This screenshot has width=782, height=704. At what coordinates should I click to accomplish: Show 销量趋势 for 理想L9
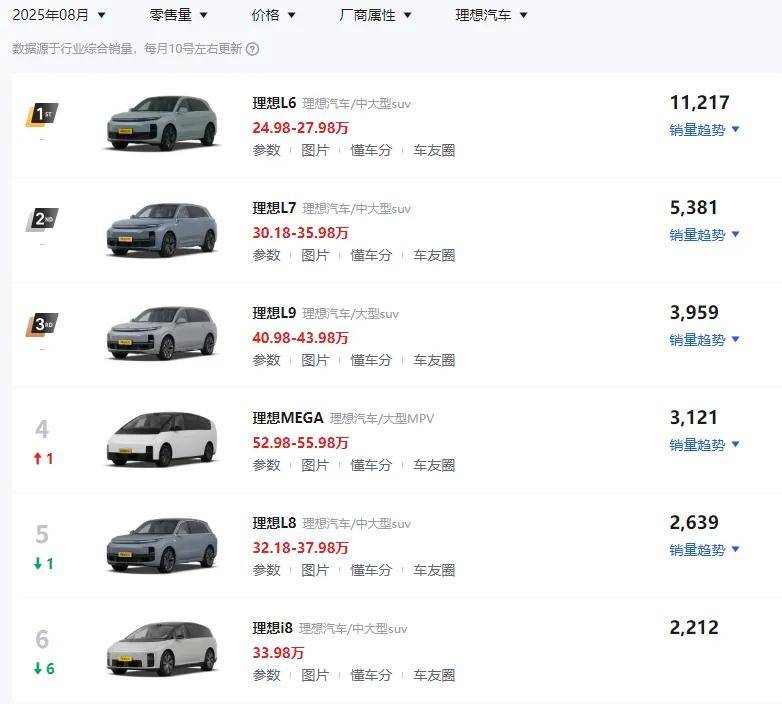pyautogui.click(x=704, y=340)
